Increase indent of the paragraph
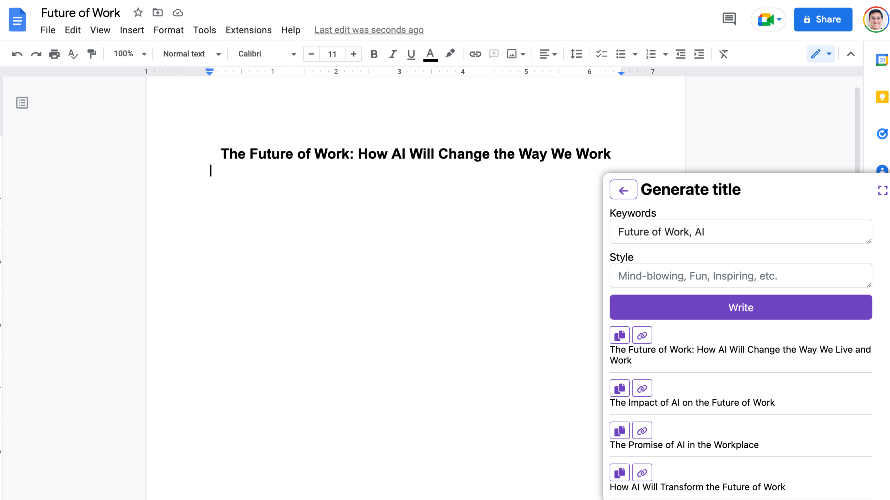Image resolution: width=890 pixels, height=500 pixels. click(x=699, y=54)
